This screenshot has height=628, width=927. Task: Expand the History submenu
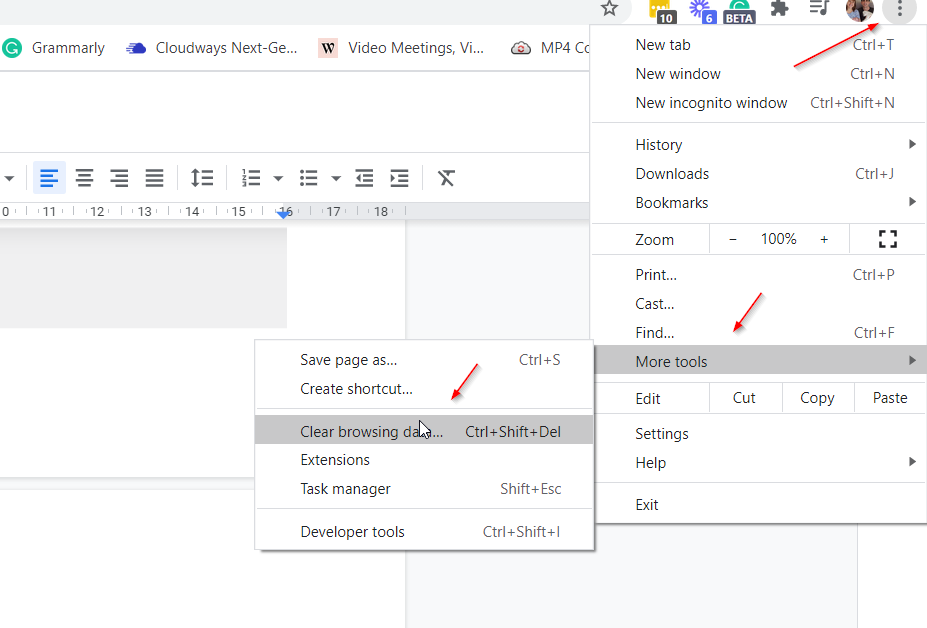(x=759, y=145)
